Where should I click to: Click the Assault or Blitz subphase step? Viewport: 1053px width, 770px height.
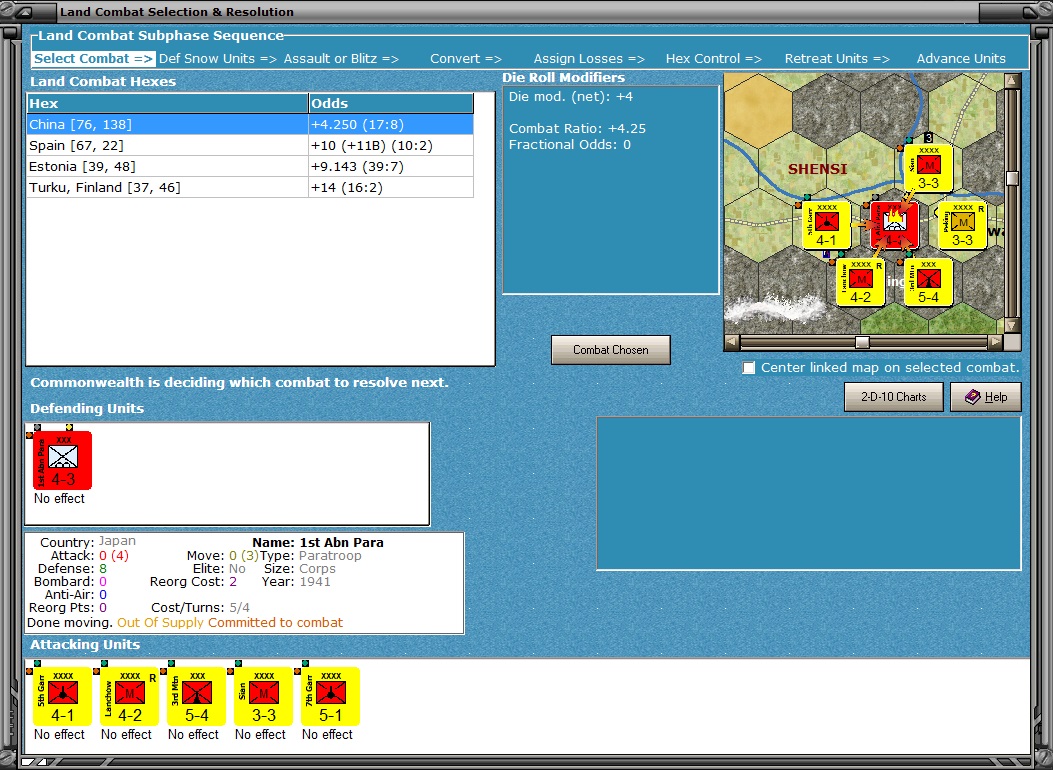click(340, 58)
